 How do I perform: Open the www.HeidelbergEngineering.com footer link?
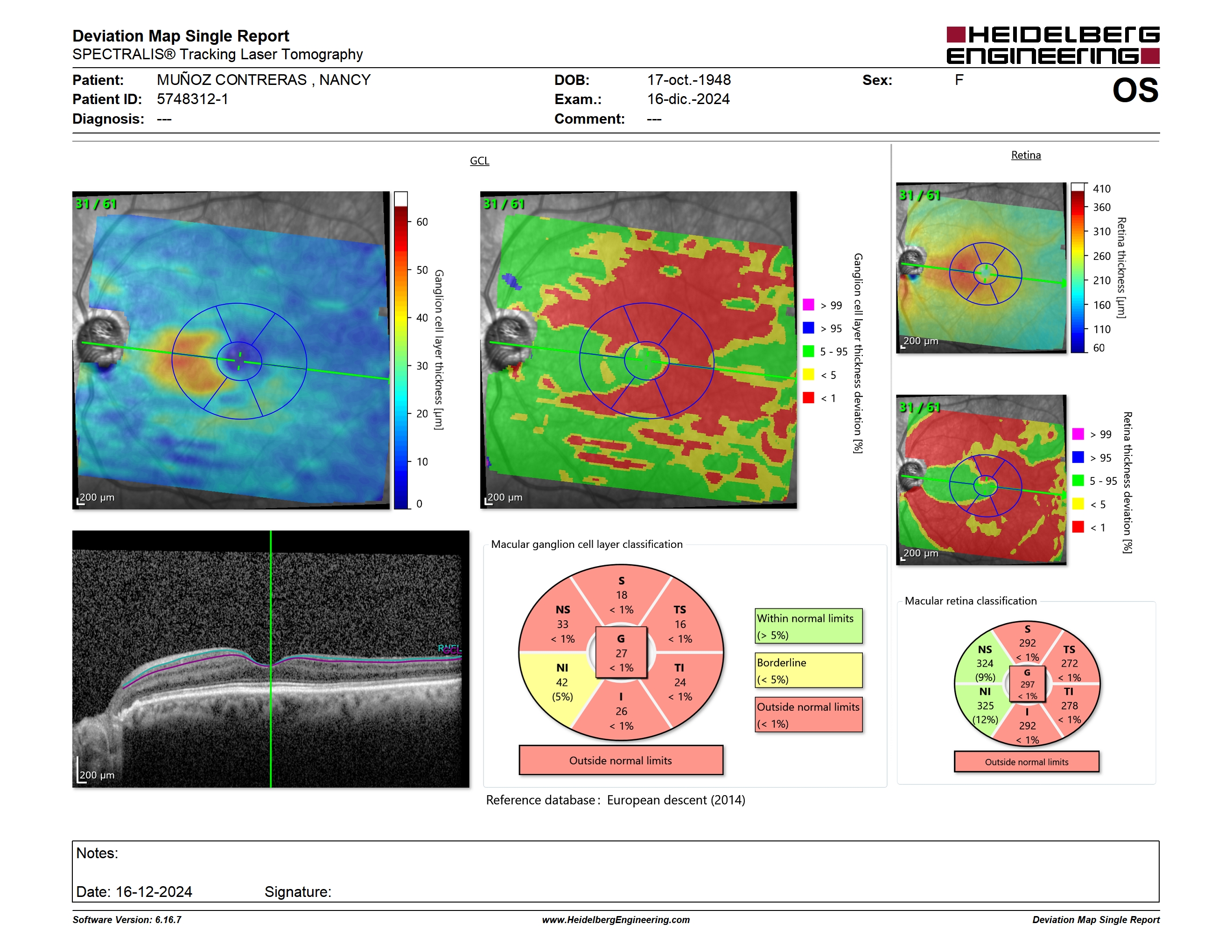coord(616,920)
